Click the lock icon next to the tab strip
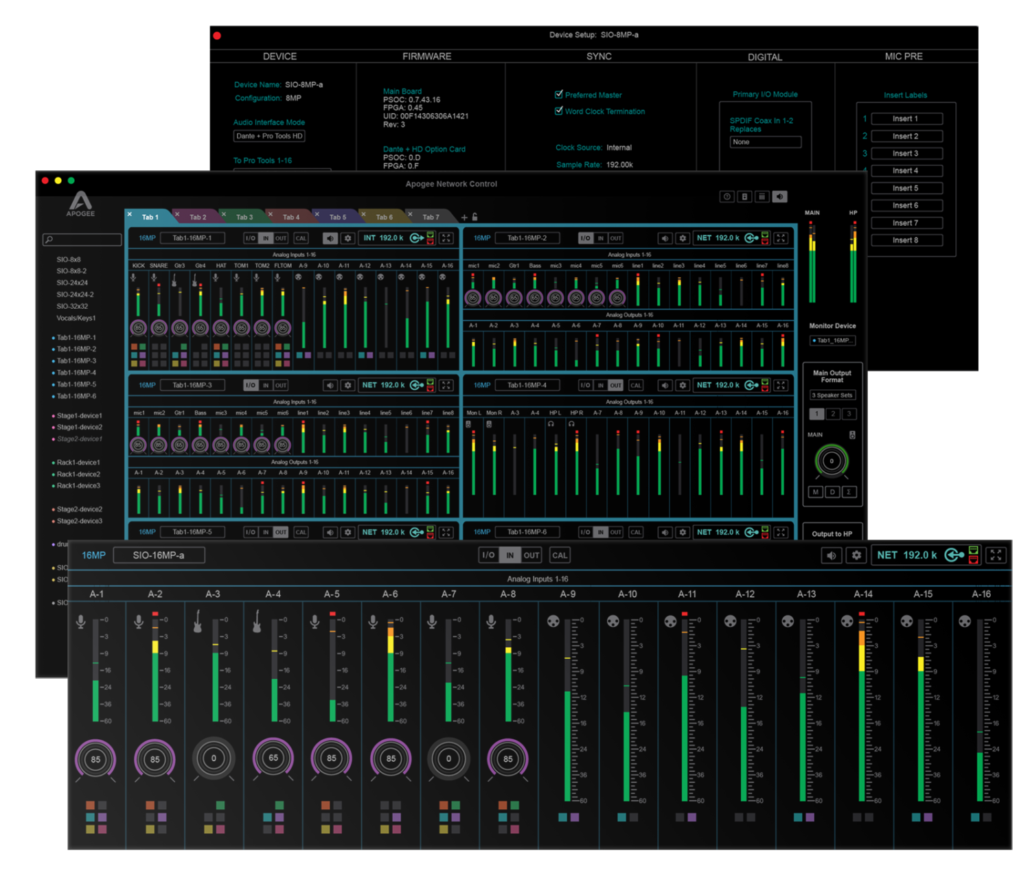Viewport: 1030px width, 884px height. pos(474,217)
